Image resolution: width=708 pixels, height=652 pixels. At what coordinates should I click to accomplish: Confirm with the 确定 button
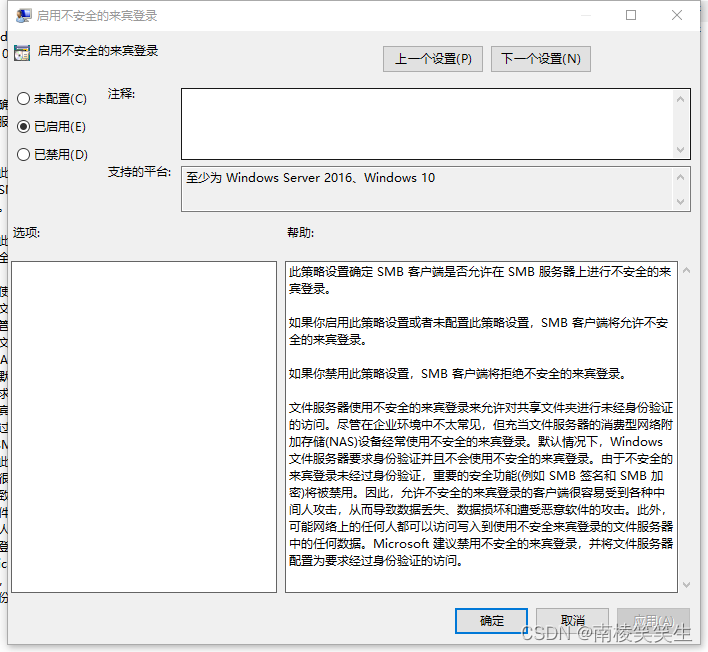pyautogui.click(x=491, y=621)
